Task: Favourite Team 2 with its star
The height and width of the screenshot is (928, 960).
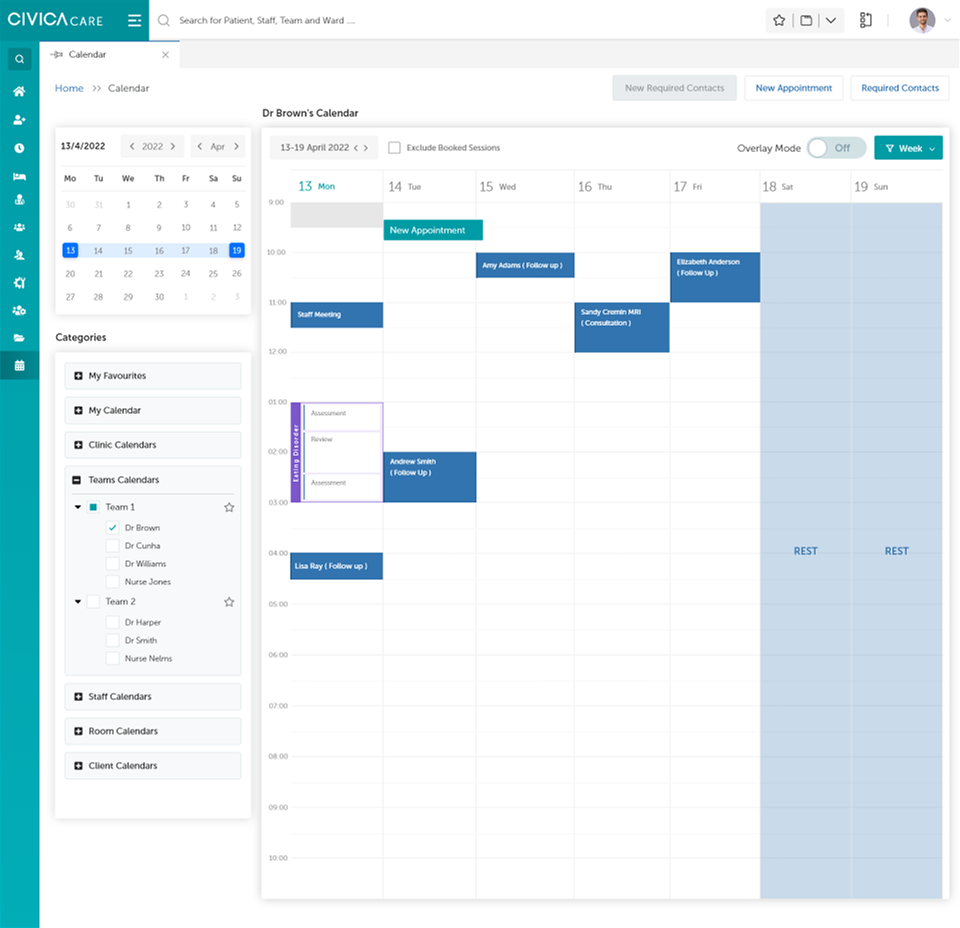Action: coord(229,602)
